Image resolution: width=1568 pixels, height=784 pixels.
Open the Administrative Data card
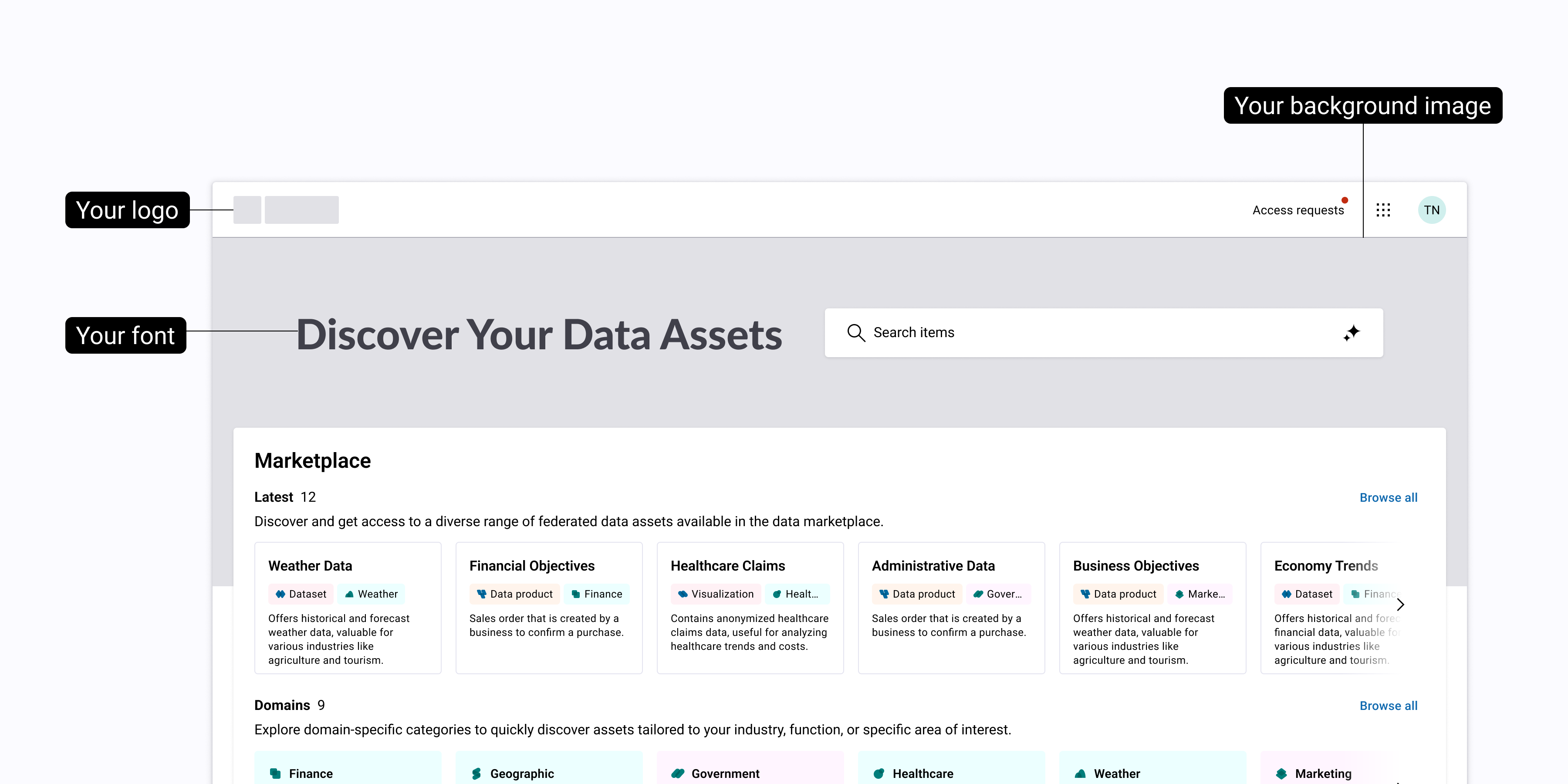click(x=951, y=608)
